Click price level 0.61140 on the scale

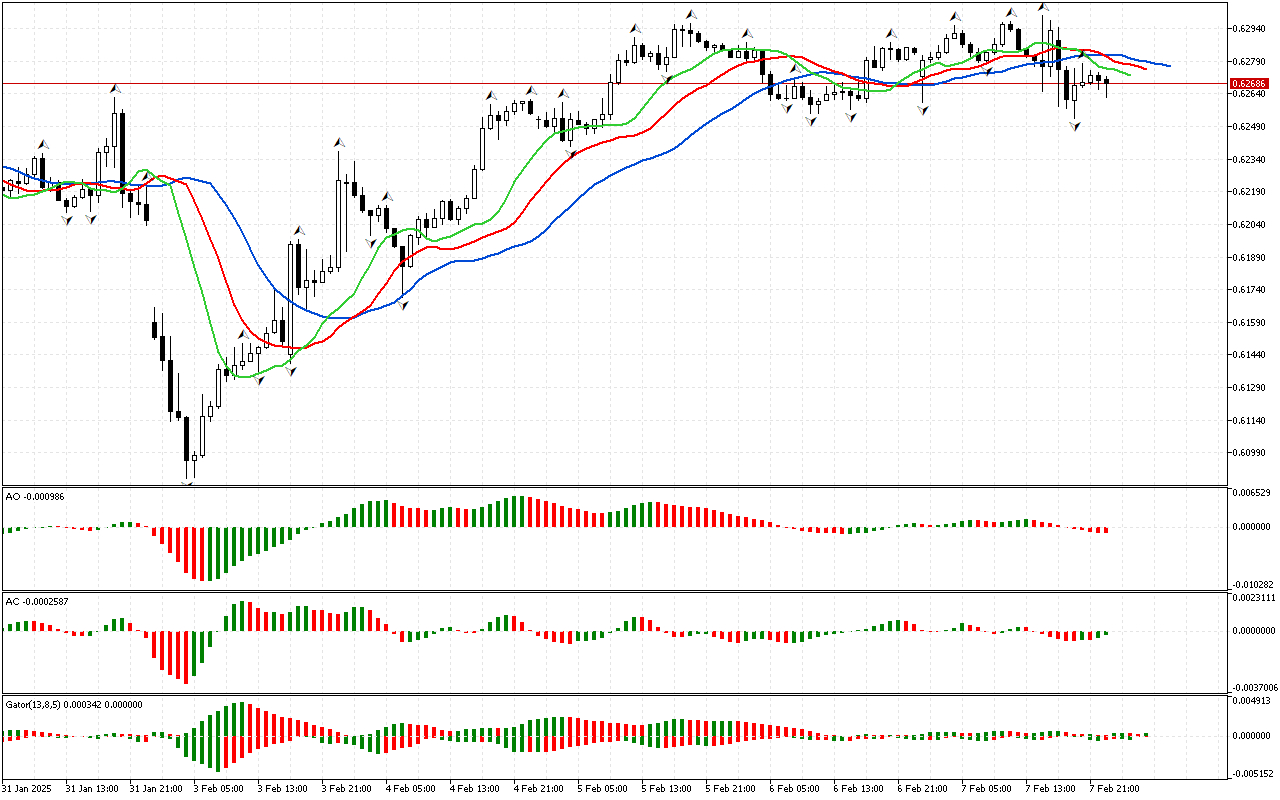(1247, 420)
